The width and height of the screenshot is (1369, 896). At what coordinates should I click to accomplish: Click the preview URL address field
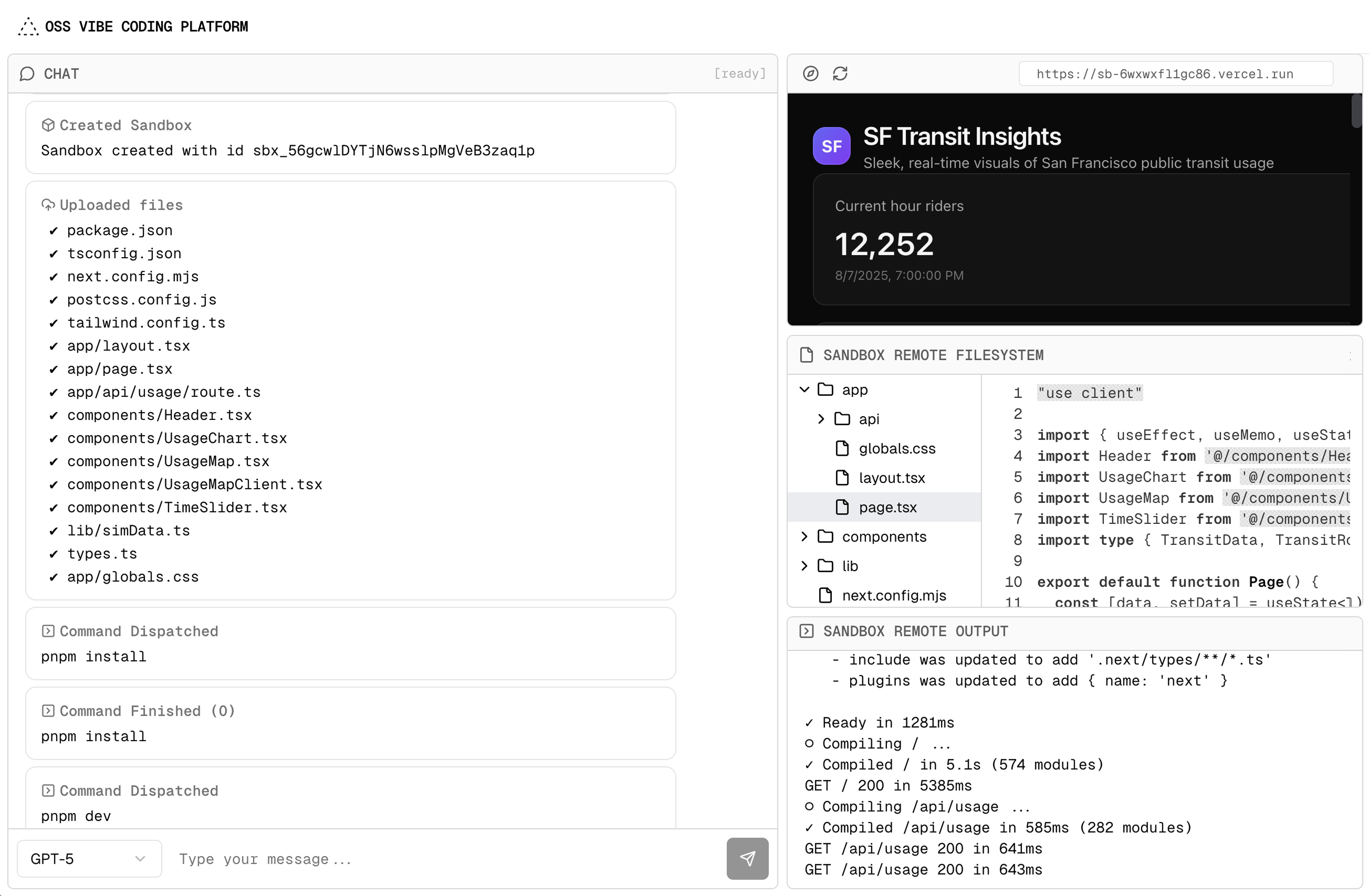(1175, 73)
